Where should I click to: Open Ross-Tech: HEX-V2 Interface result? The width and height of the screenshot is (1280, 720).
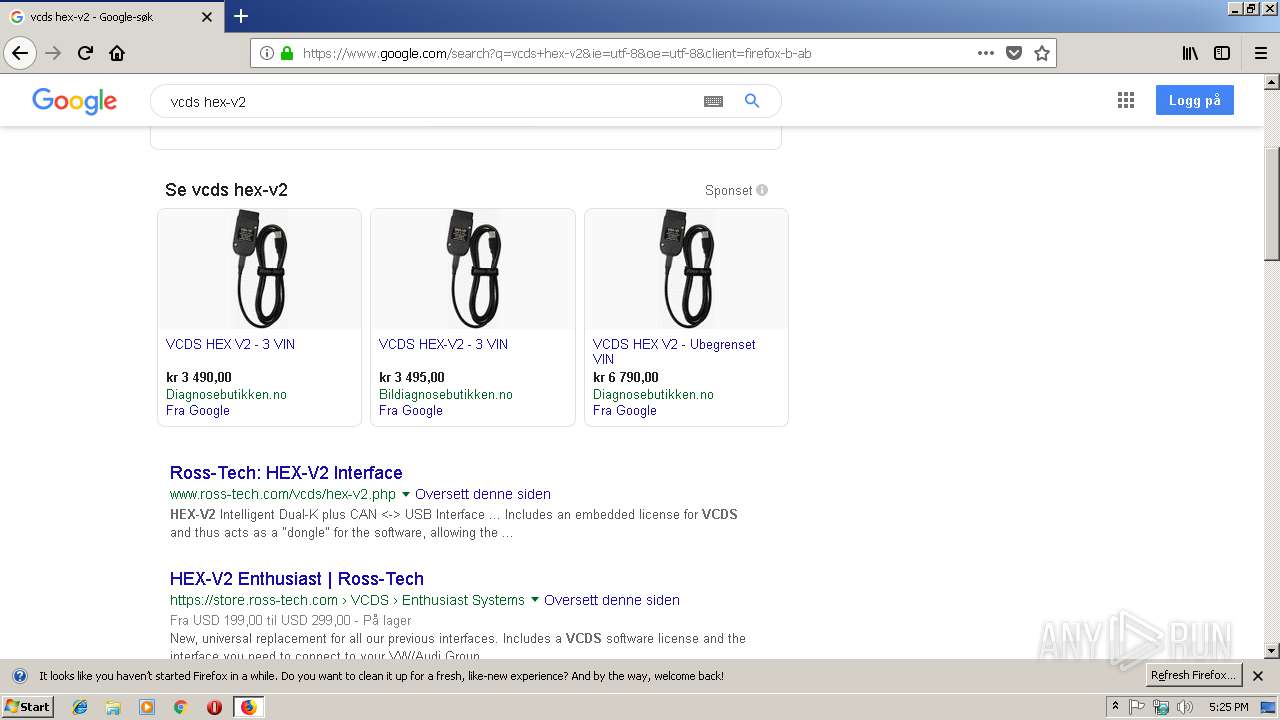[286, 473]
